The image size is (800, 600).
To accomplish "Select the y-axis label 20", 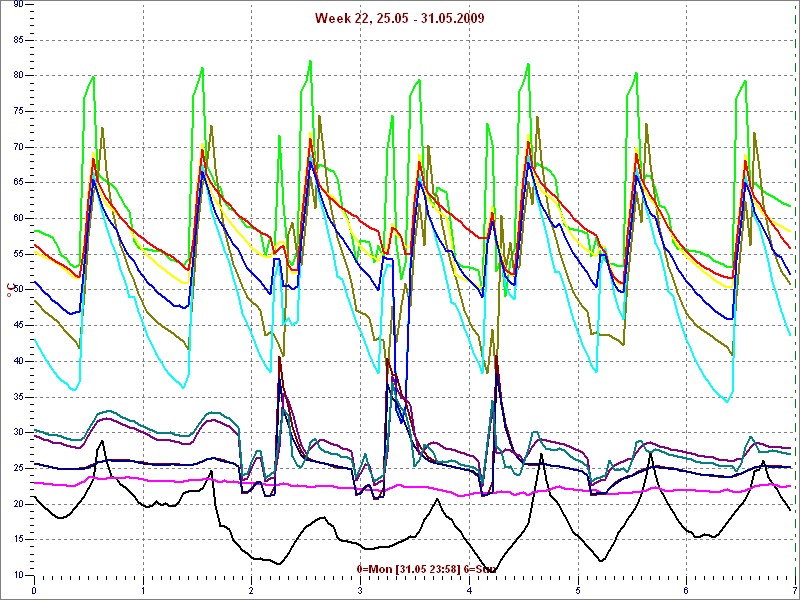I will point(17,504).
